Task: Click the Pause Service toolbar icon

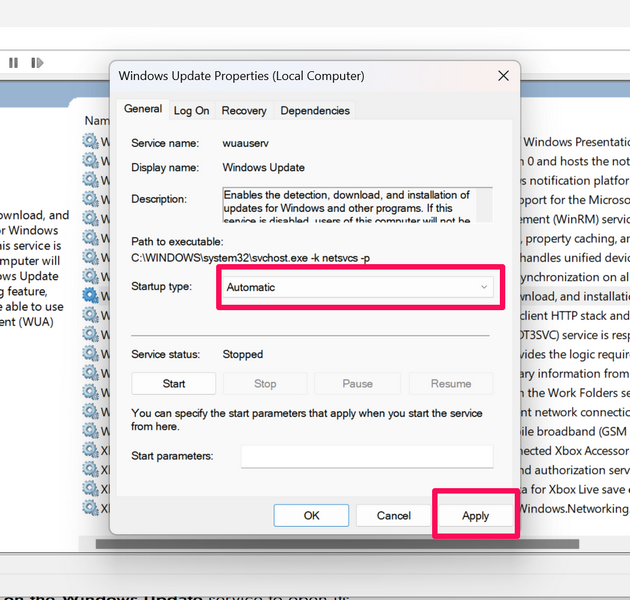Action: 13,63
